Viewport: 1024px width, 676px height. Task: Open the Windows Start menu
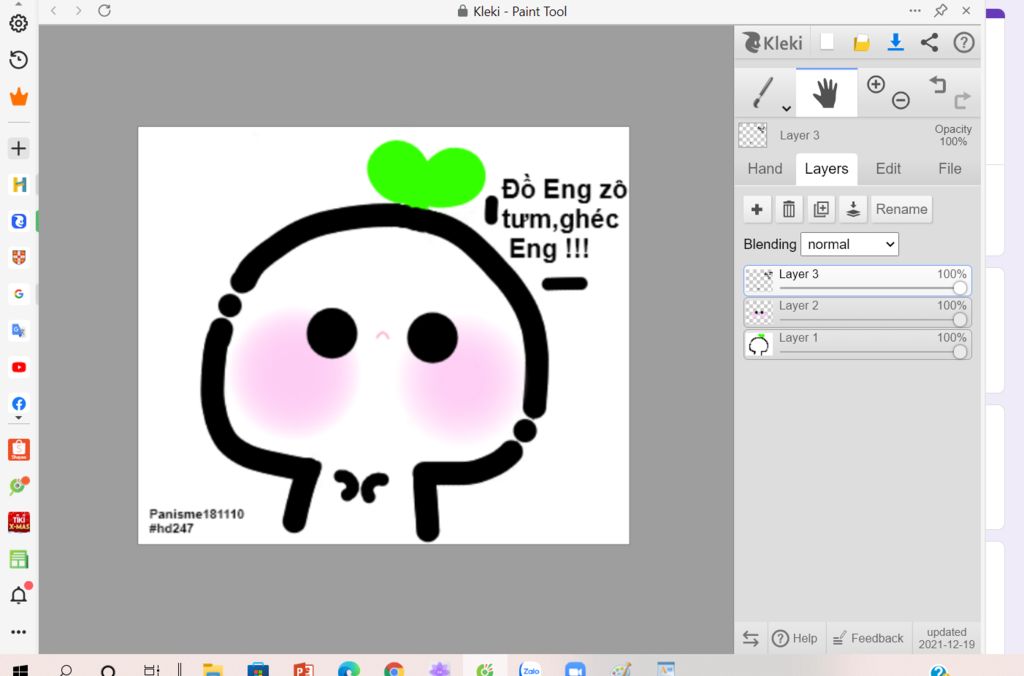(x=20, y=670)
